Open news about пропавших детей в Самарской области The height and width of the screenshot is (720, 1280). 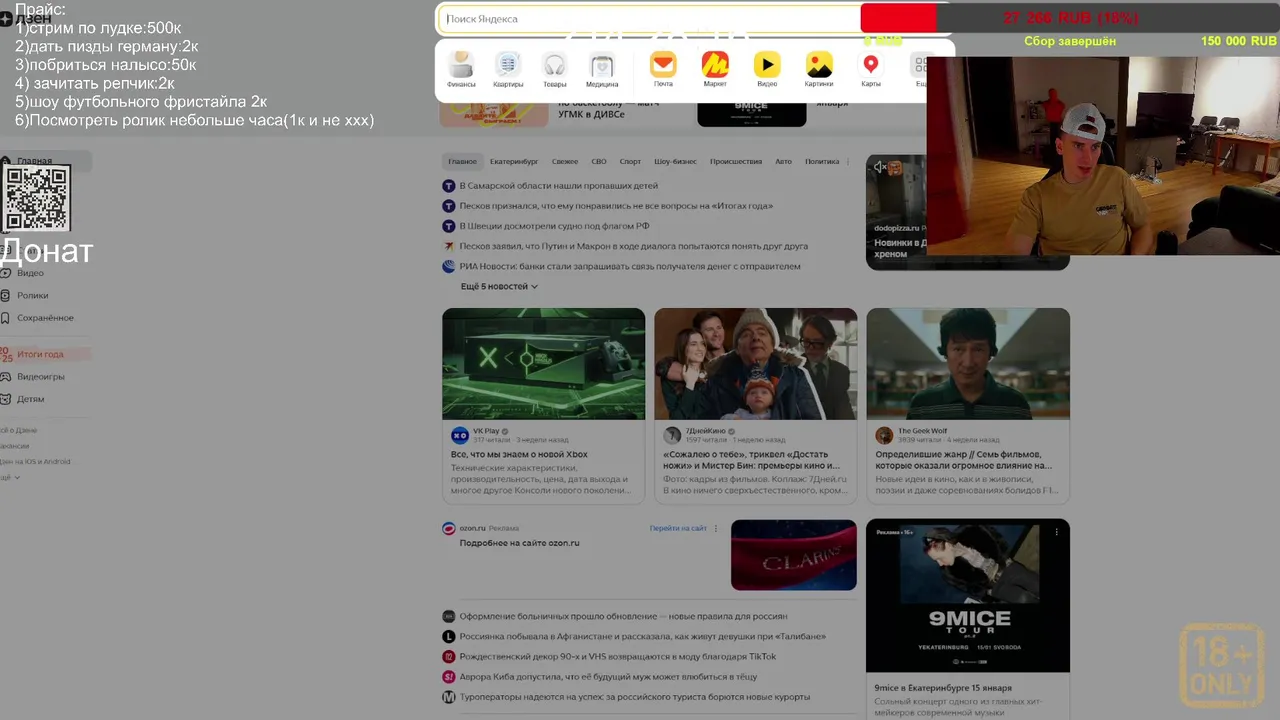(x=559, y=186)
